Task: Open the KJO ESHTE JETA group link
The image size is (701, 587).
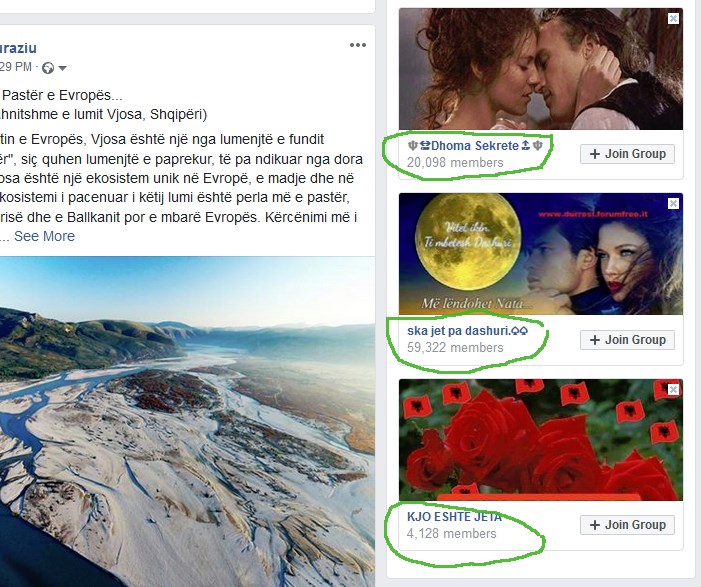Action: point(454,517)
